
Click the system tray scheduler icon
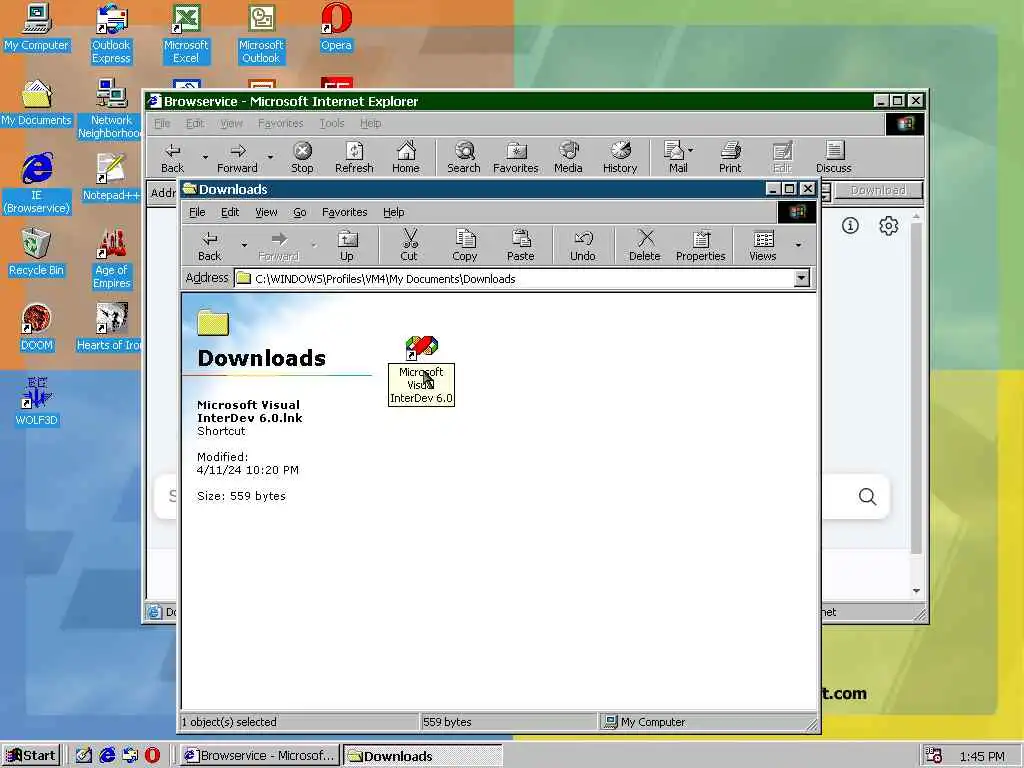934,756
